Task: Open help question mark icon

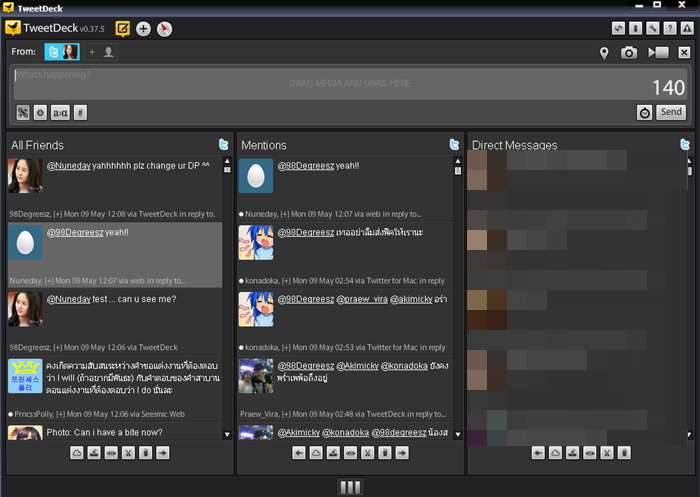Action: pyautogui.click(x=670, y=29)
